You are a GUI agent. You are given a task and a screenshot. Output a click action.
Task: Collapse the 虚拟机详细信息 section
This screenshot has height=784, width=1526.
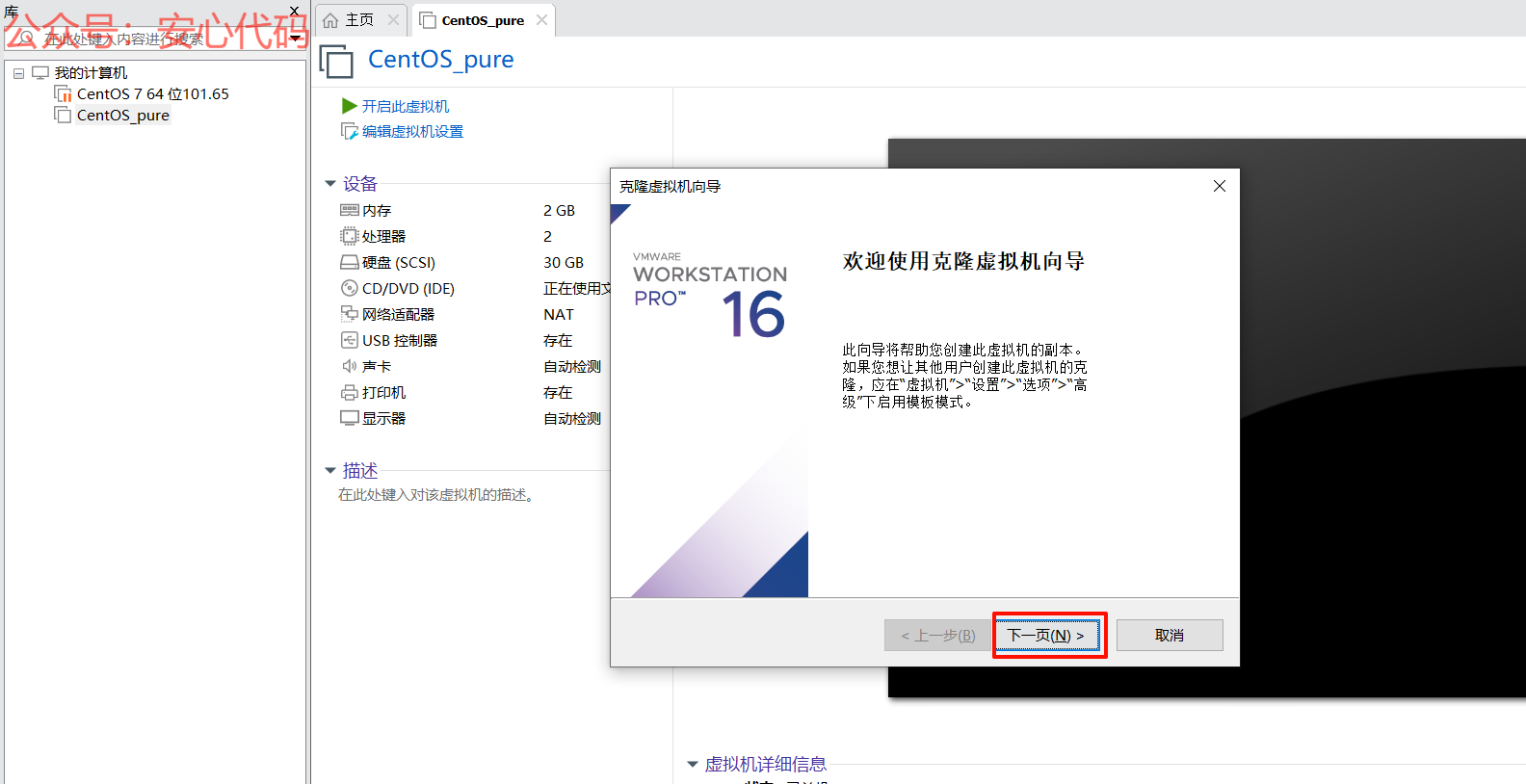click(x=692, y=764)
